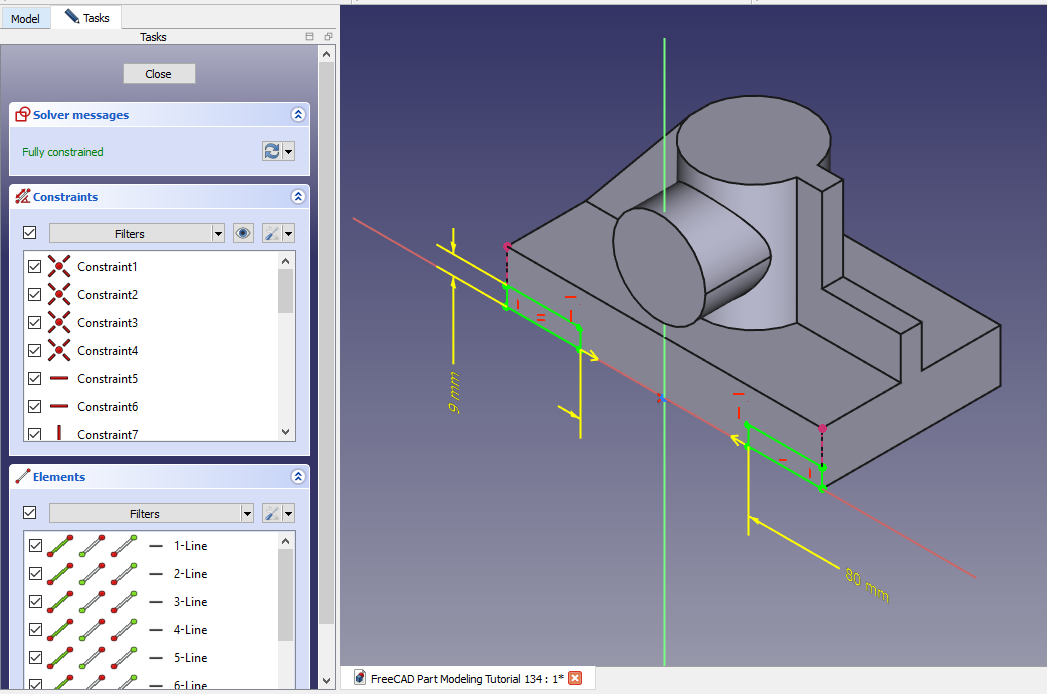Click the Close button
The image size is (1047, 694).
click(x=159, y=74)
